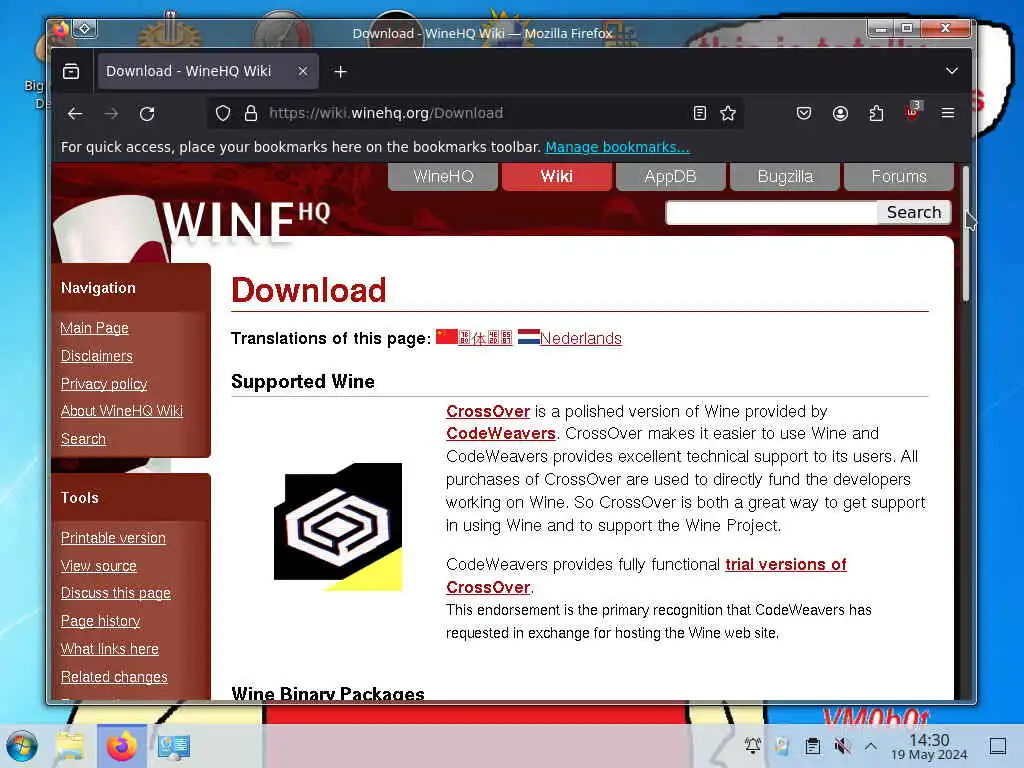The image size is (1024, 768).
Task: Open the Discuss this page link
Action: 116,593
